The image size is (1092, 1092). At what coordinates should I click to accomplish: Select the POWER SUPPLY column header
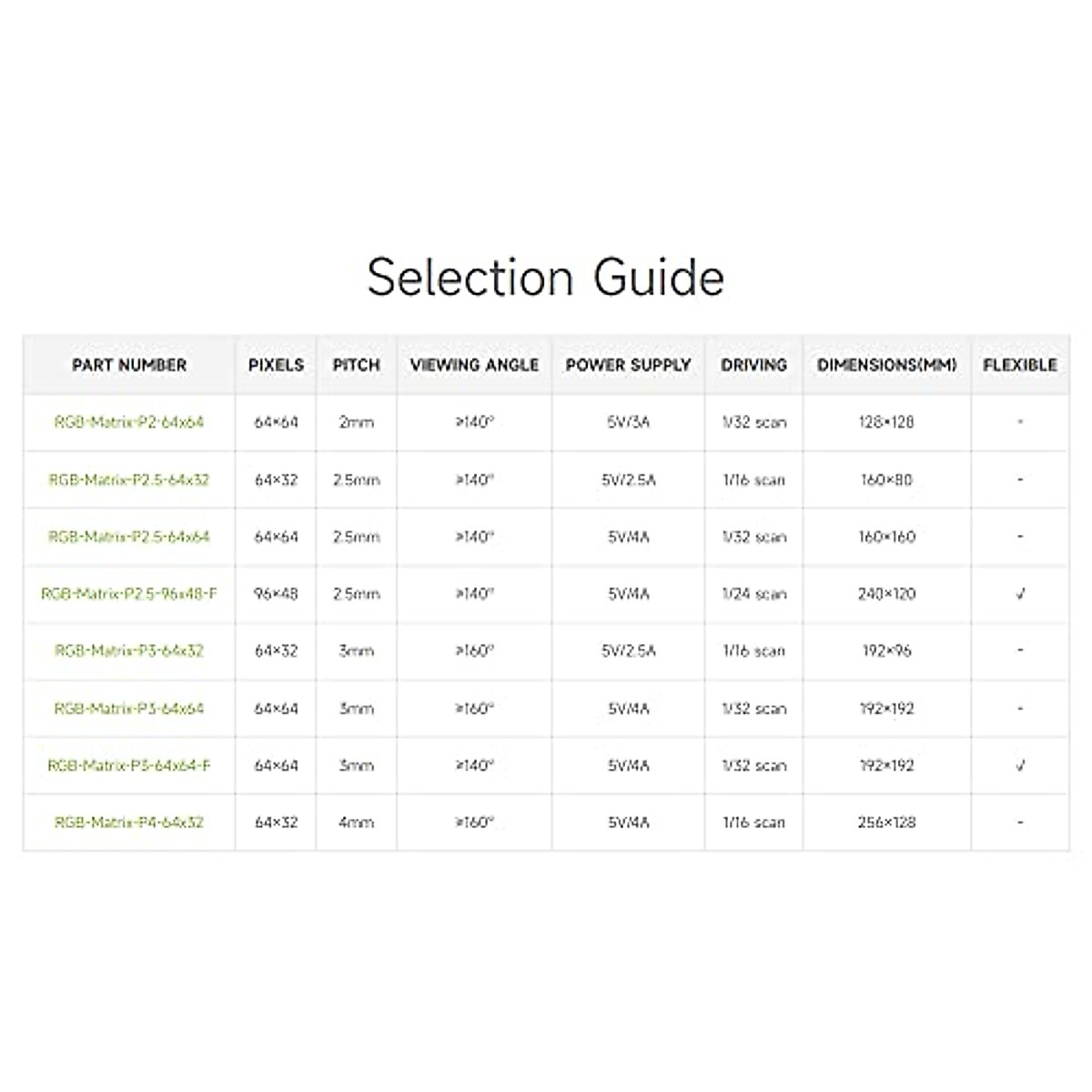coord(628,365)
